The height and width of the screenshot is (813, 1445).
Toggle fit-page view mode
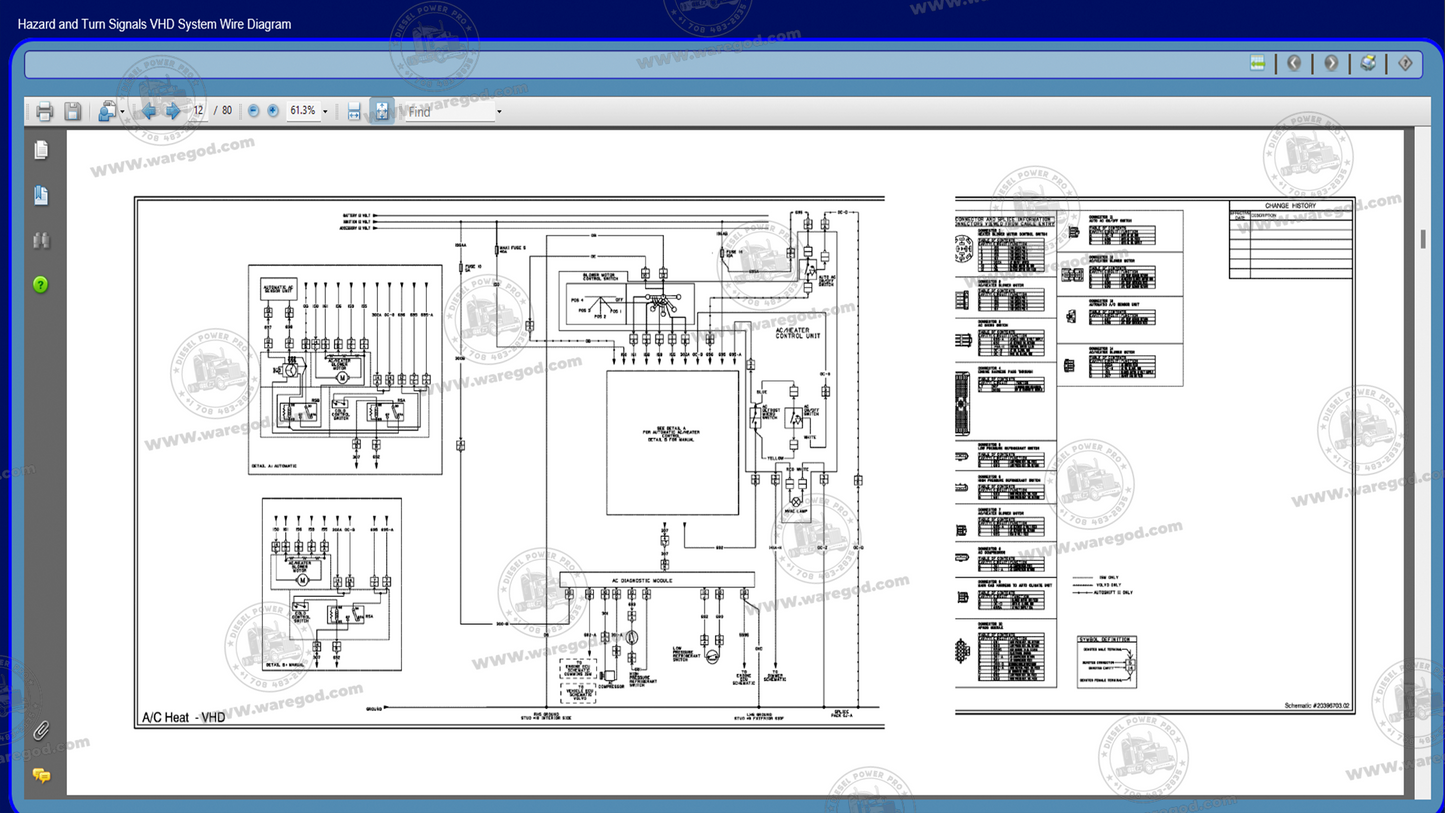click(382, 111)
